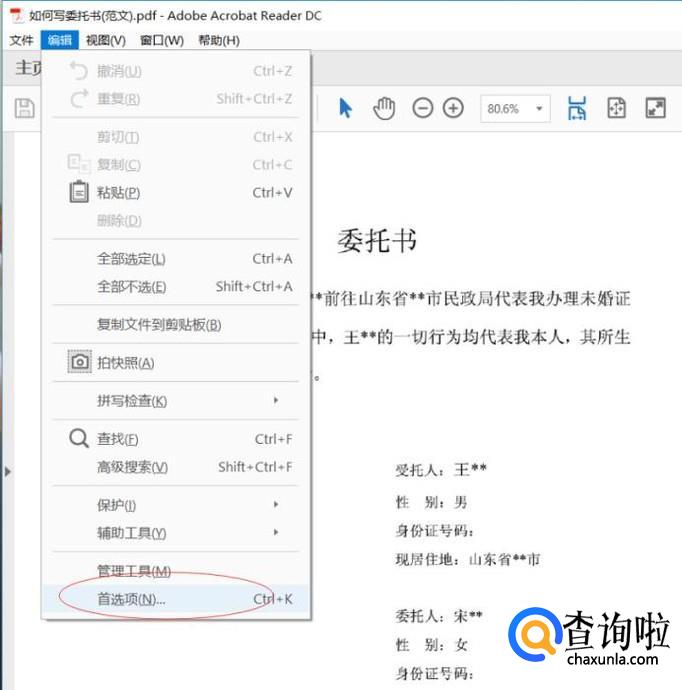Enter full screen mode icon
This screenshot has height=690, width=682.
pyautogui.click(x=656, y=108)
